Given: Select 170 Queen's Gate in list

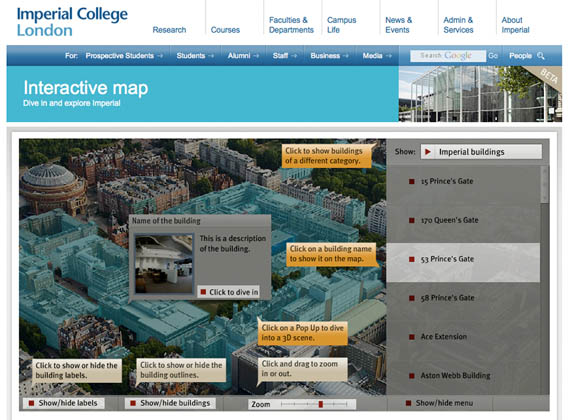Looking at the screenshot, I should [463, 220].
